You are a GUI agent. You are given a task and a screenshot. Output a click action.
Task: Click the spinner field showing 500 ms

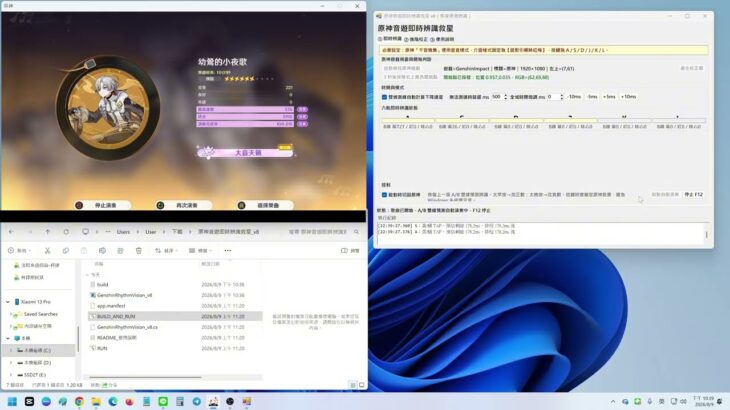click(x=499, y=97)
